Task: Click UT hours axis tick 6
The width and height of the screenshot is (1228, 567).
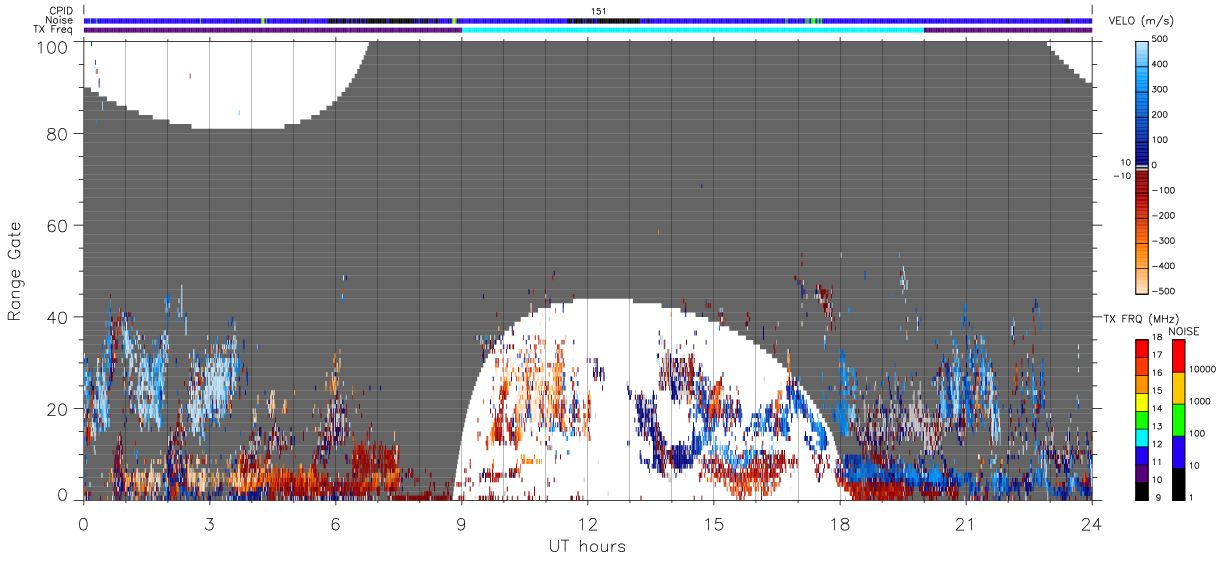Action: [x=335, y=524]
